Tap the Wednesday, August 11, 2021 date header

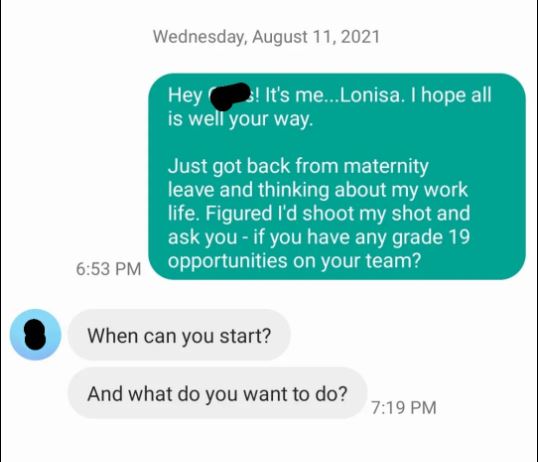coord(267,37)
